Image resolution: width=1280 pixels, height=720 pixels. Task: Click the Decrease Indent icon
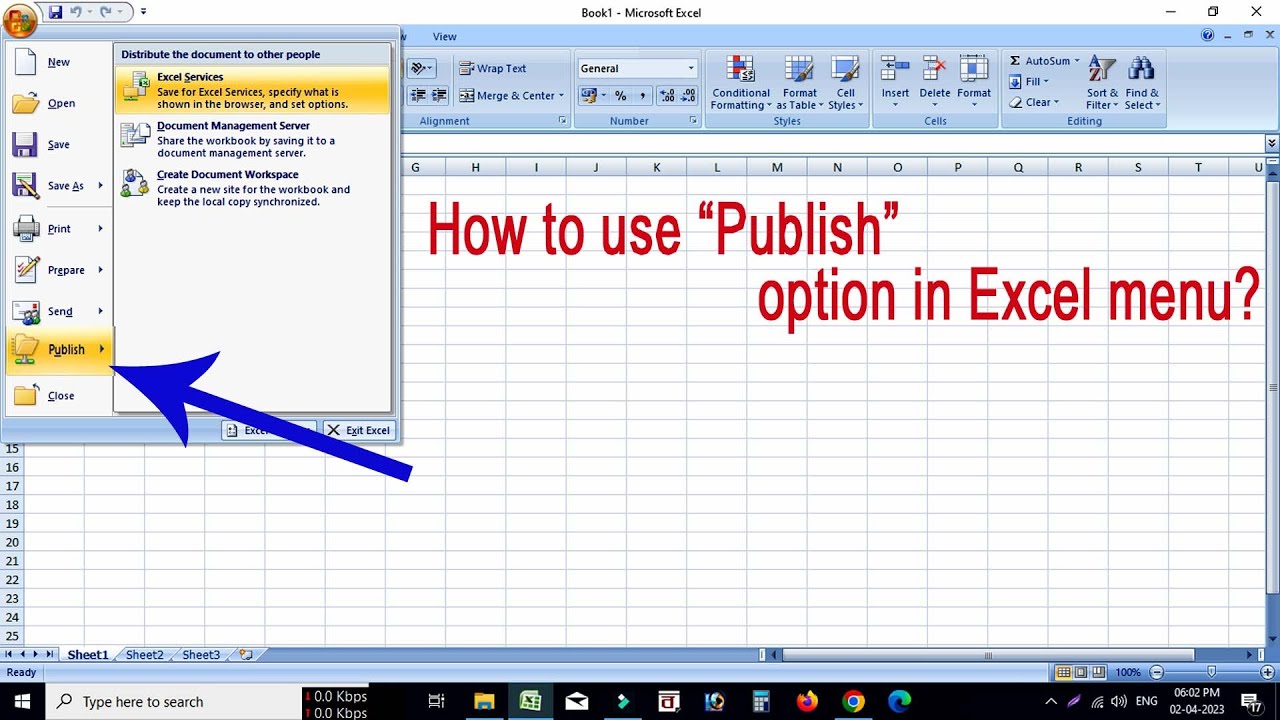(417, 95)
